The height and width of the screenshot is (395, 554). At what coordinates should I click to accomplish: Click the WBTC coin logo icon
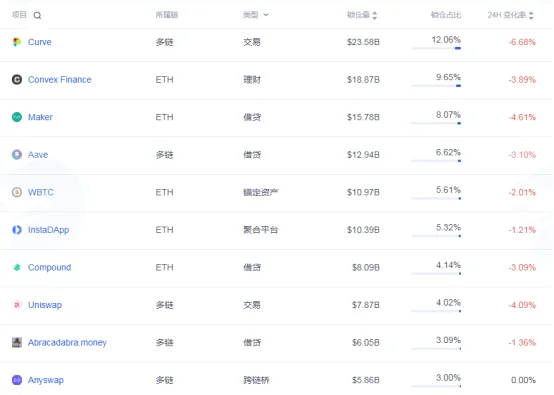coord(17,192)
